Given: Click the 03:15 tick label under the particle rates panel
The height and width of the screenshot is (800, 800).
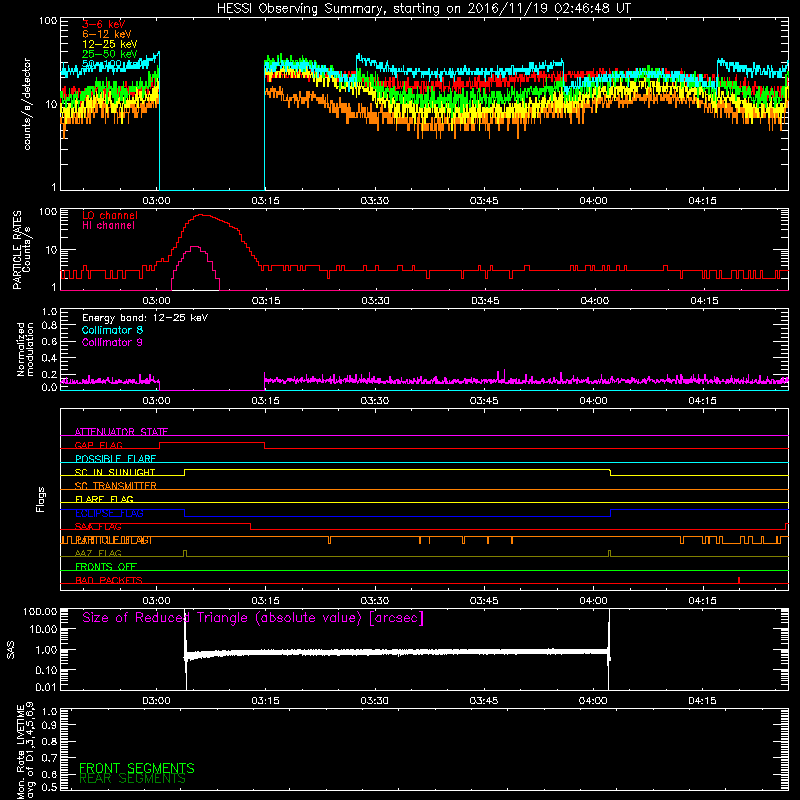Looking at the screenshot, I should pyautogui.click(x=266, y=301).
